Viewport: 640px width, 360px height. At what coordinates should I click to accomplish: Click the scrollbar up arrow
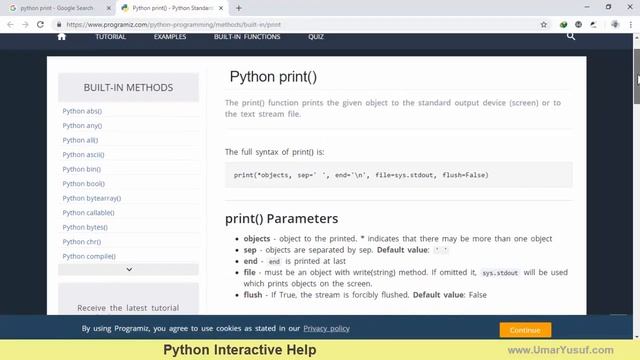coord(636,37)
